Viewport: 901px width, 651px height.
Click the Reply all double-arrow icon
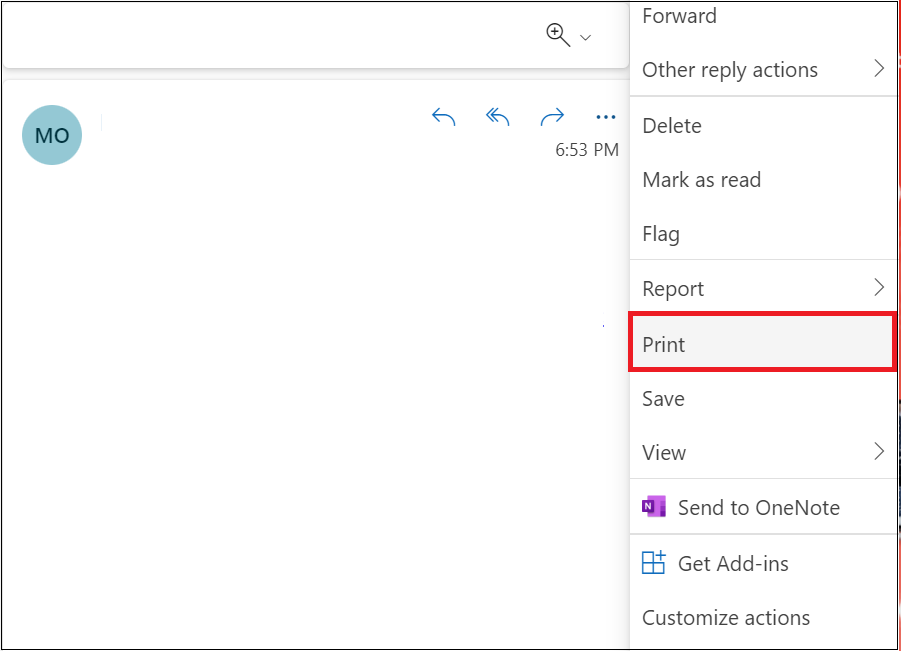click(x=498, y=117)
